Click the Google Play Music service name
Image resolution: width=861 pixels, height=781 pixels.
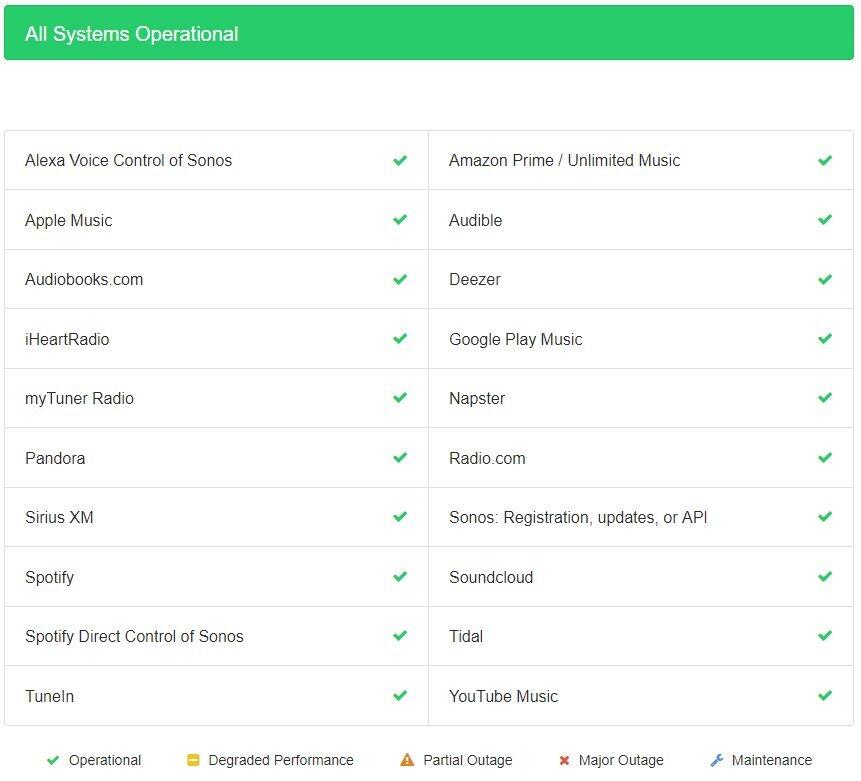[515, 339]
